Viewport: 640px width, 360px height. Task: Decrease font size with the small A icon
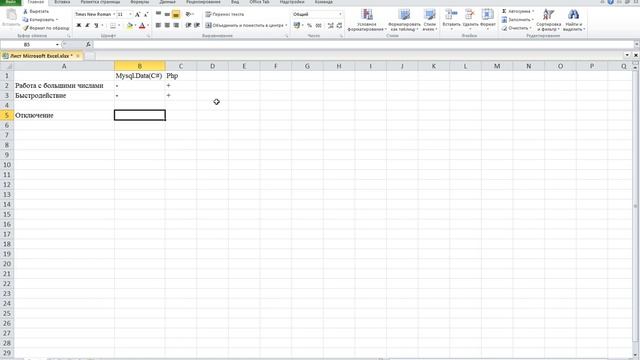pos(146,14)
